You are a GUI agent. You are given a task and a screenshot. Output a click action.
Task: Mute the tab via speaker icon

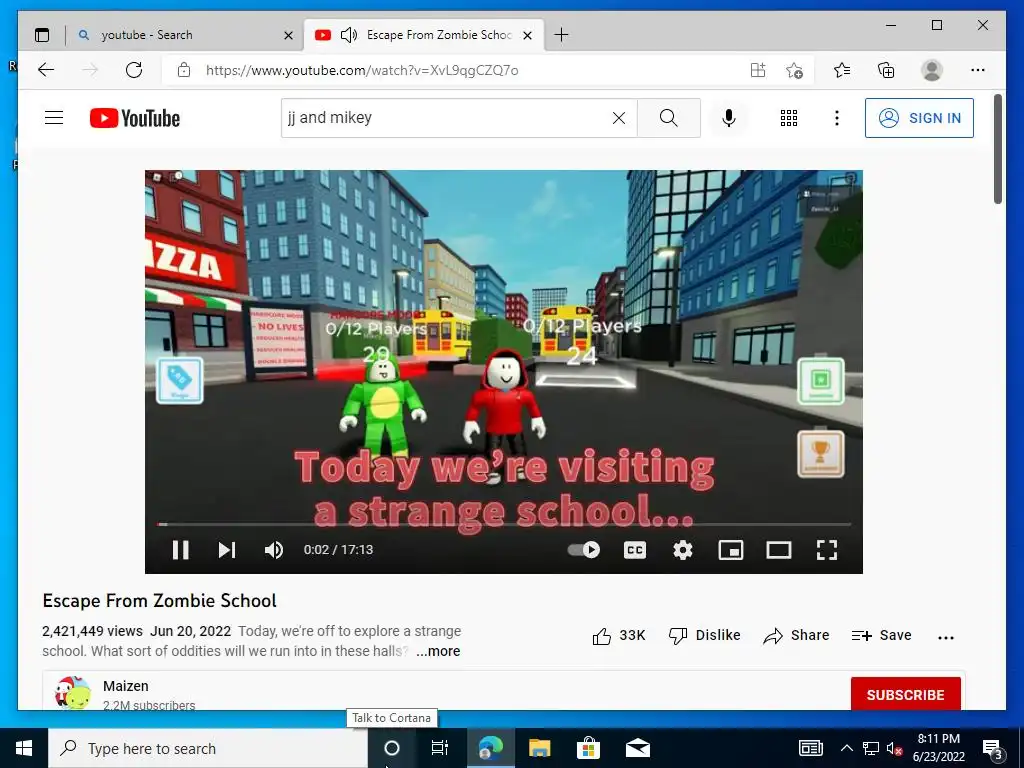click(349, 35)
